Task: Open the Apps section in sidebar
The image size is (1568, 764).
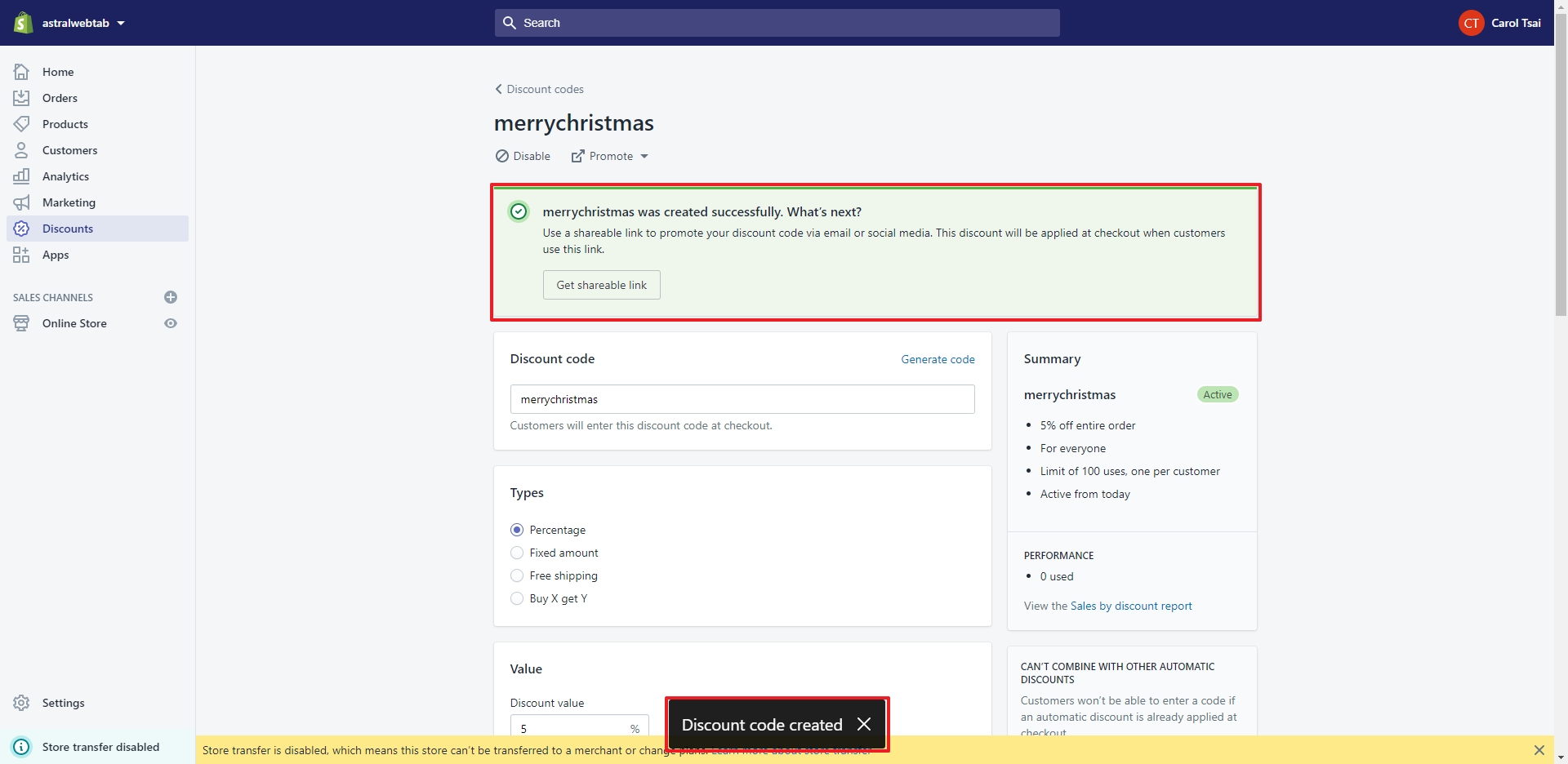Action: click(x=56, y=255)
